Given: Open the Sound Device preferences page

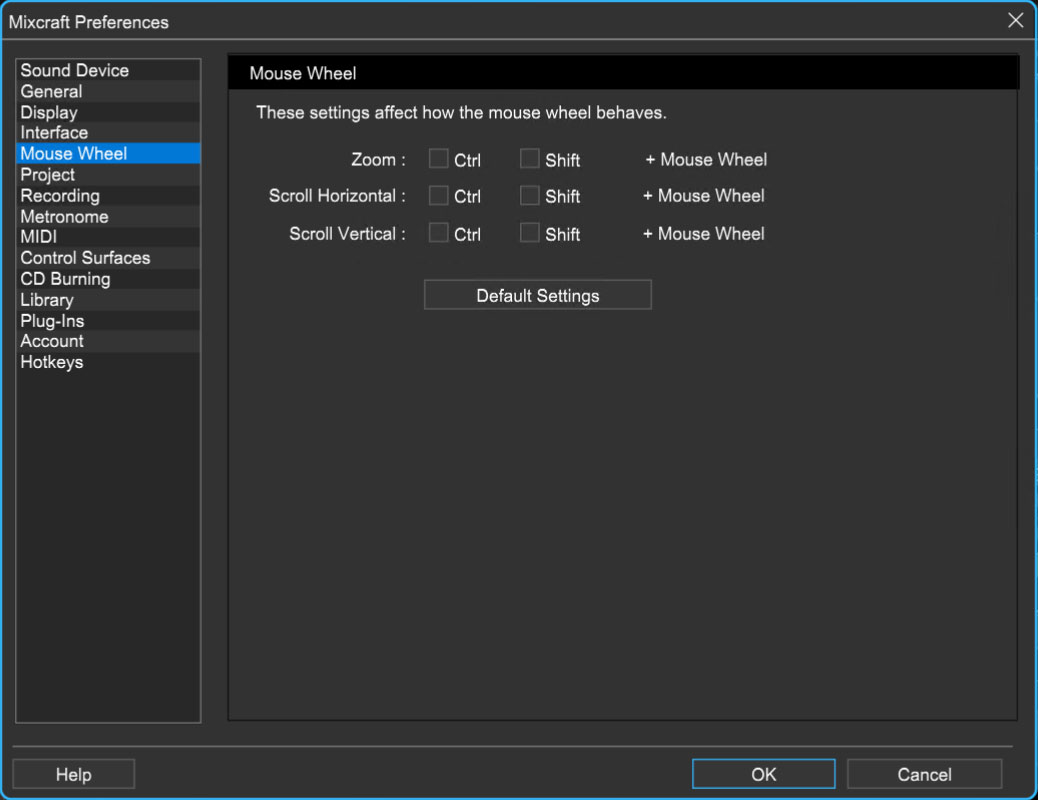Looking at the screenshot, I should 108,70.
